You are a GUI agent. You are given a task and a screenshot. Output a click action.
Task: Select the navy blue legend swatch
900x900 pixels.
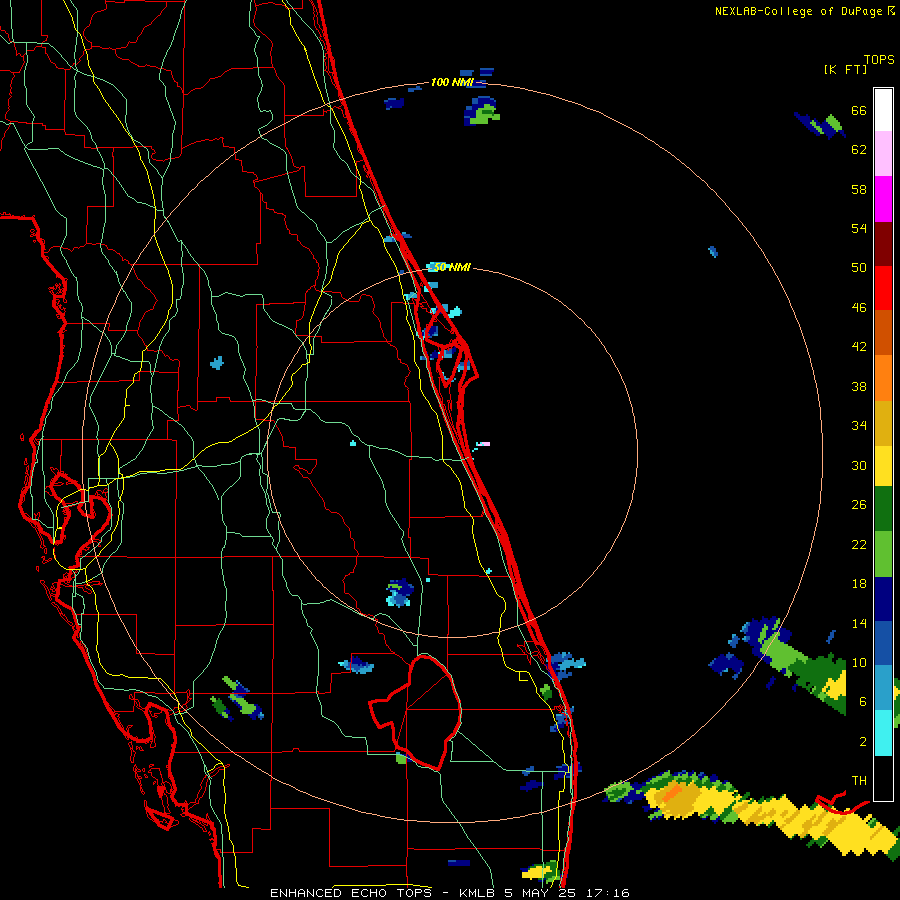pos(883,599)
